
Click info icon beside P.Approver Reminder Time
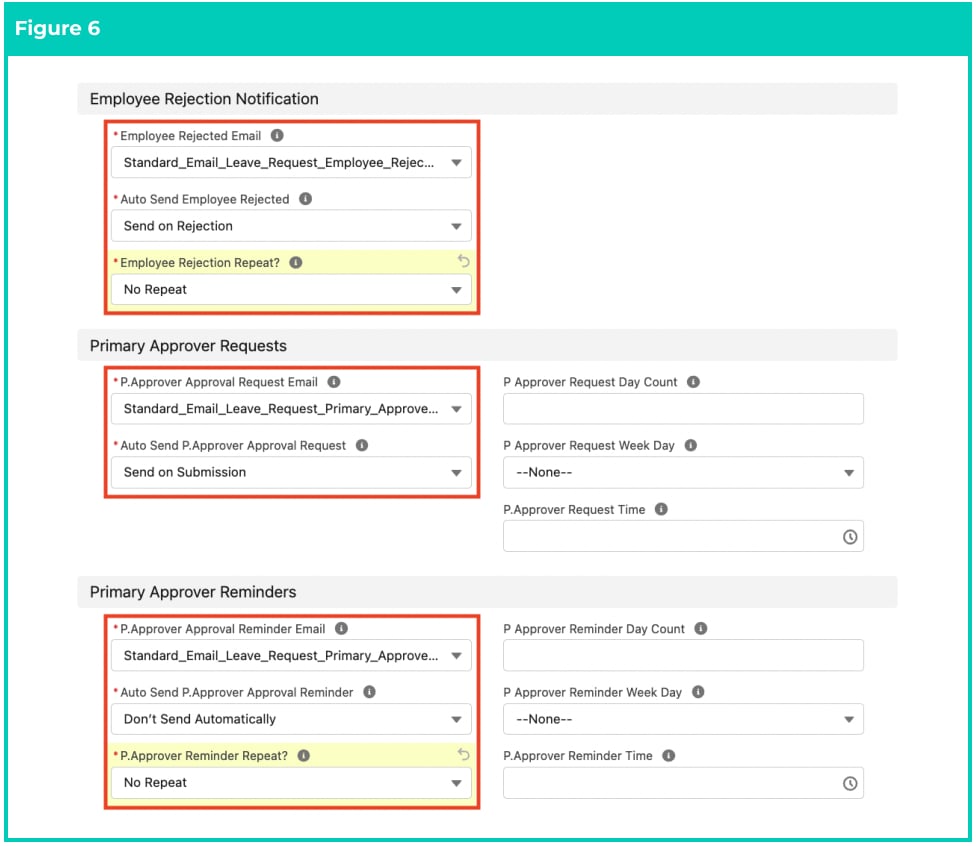669,756
